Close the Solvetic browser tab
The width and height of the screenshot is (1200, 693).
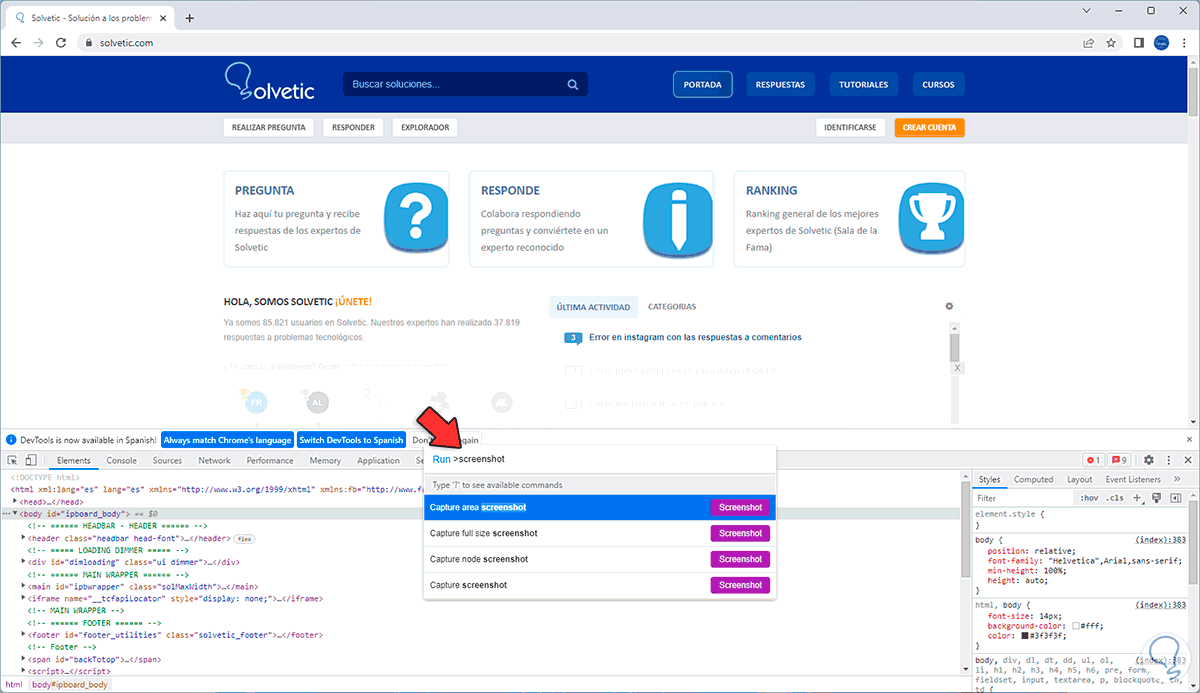(164, 18)
